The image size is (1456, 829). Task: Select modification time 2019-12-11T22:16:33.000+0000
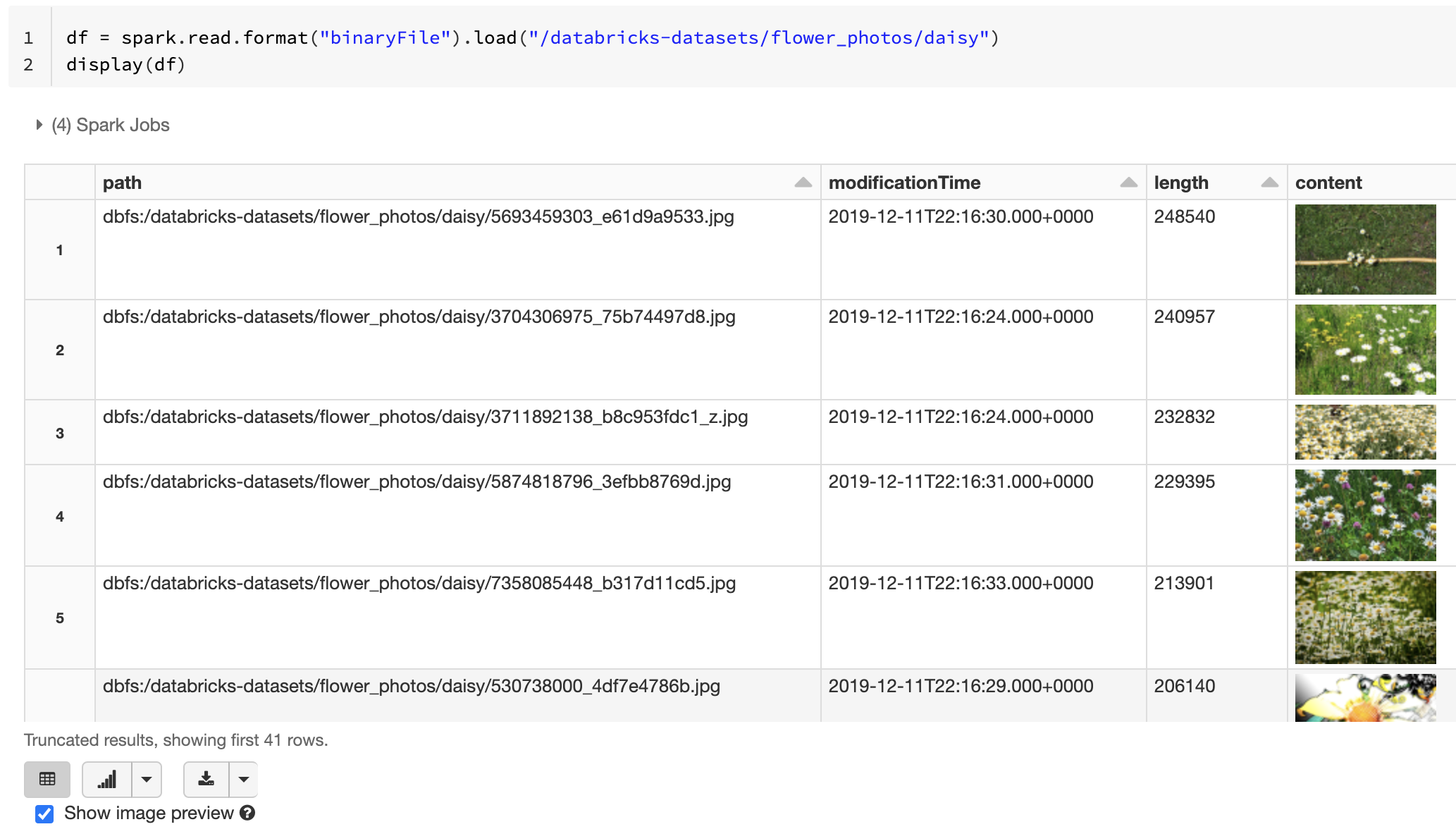click(x=961, y=583)
